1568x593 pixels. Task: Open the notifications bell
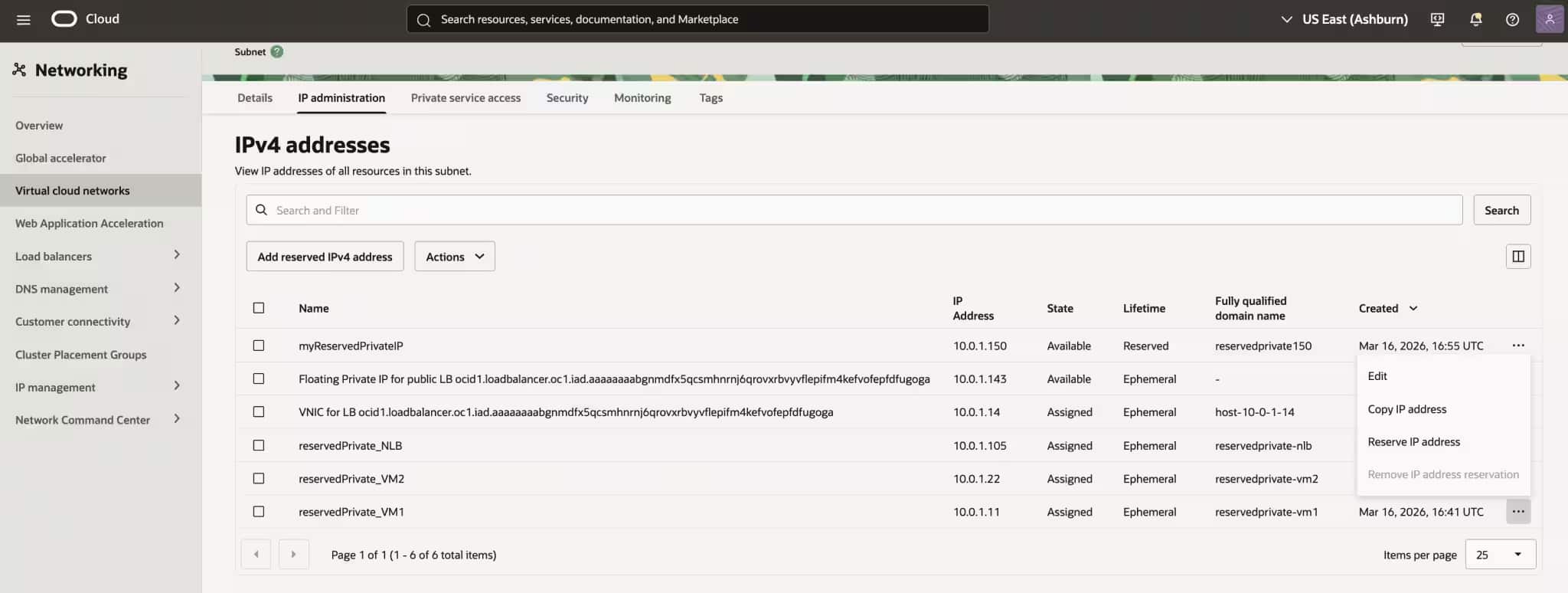click(1475, 19)
